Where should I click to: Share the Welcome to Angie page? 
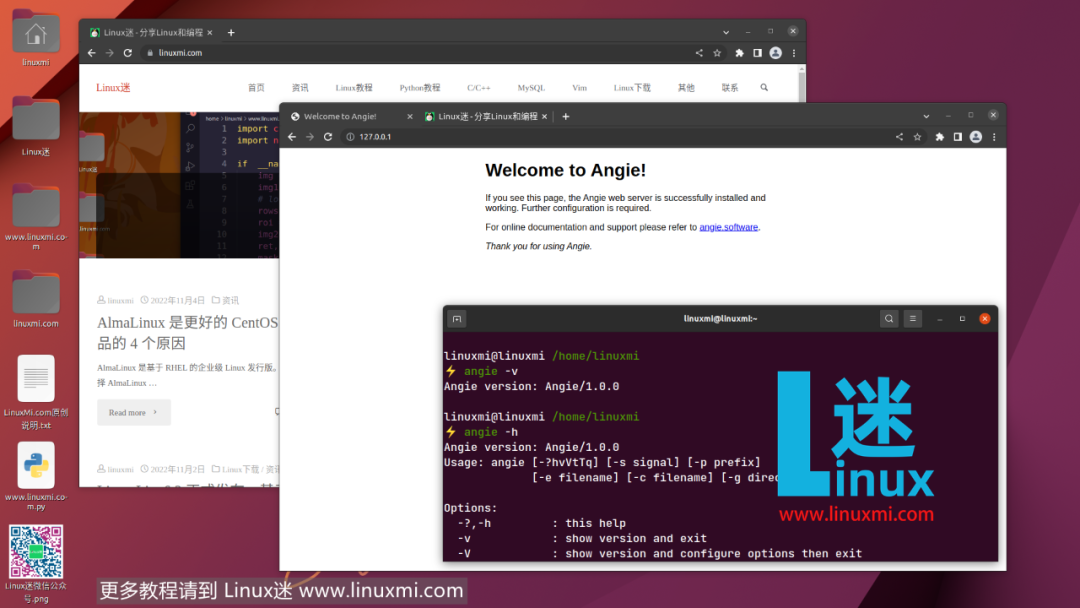tap(899, 137)
